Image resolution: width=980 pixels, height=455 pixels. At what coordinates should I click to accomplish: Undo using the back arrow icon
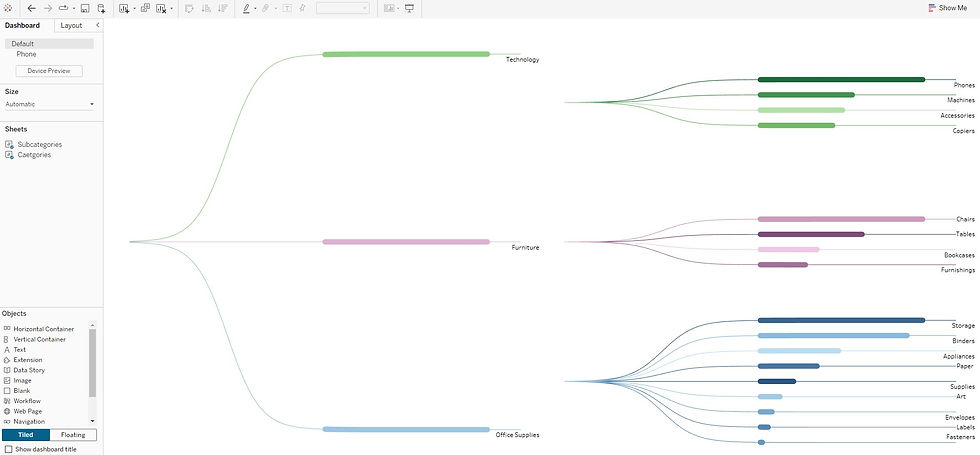[x=32, y=8]
